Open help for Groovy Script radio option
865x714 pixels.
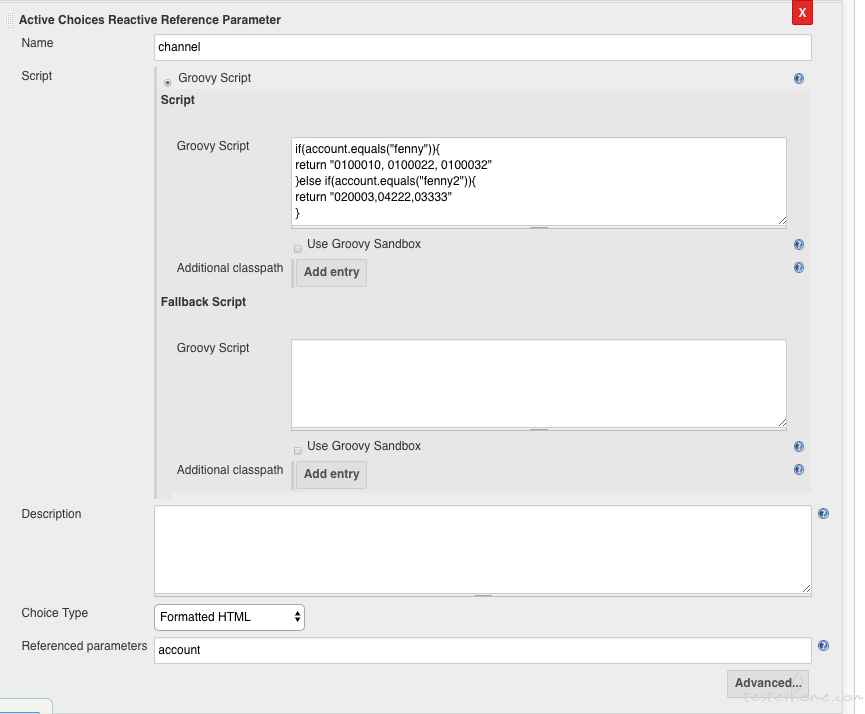click(798, 78)
